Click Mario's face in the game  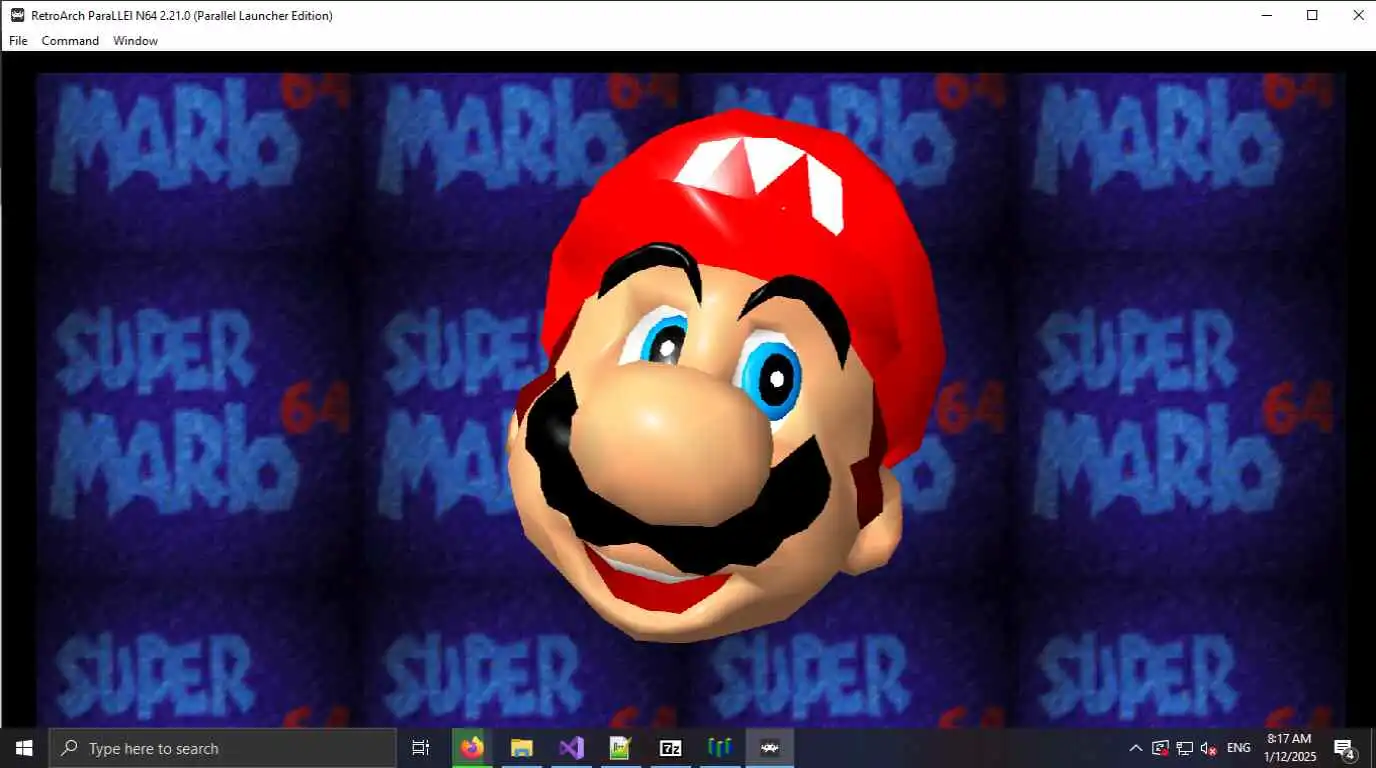tap(724, 375)
